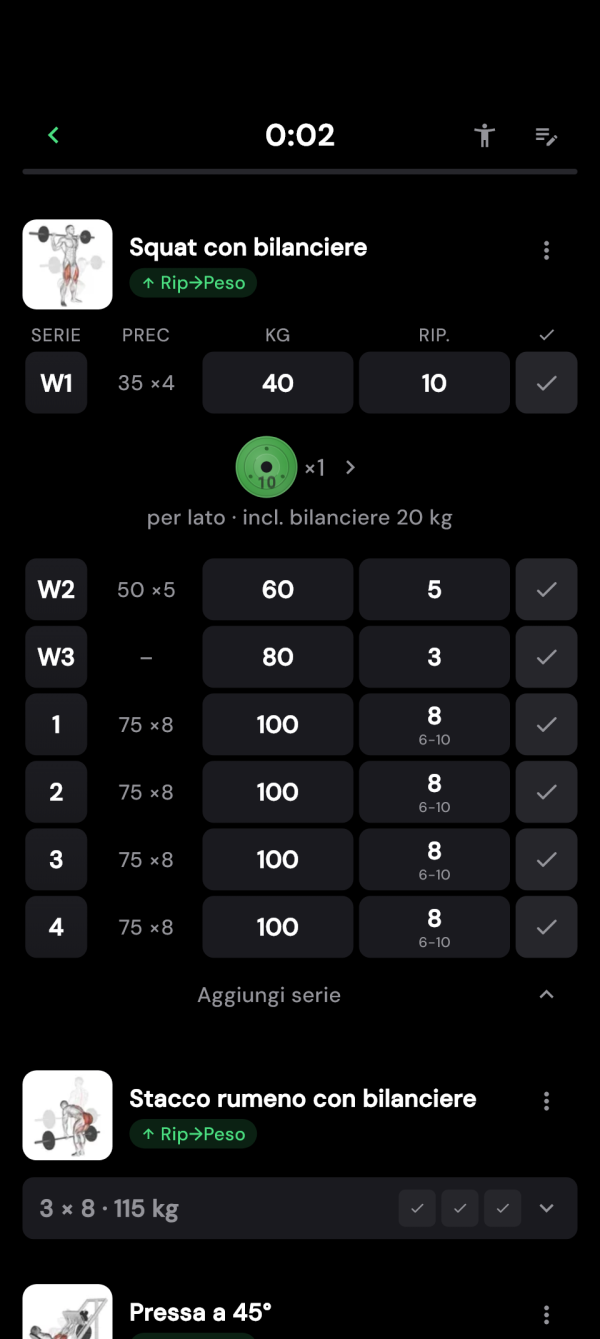Tap Aggiungi serie to add a set
This screenshot has width=600, height=1339.
click(269, 995)
